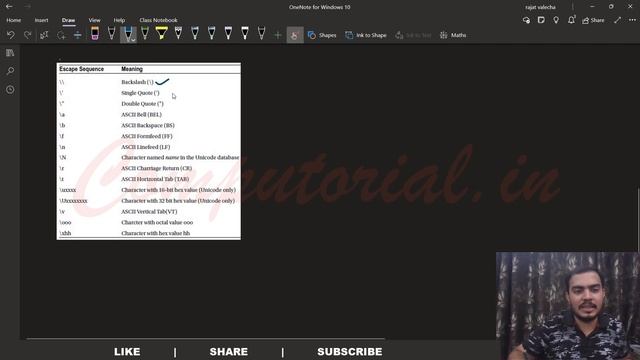Pick the black pen beside the eraser
Screen dimensions: 640x360
[111, 33]
